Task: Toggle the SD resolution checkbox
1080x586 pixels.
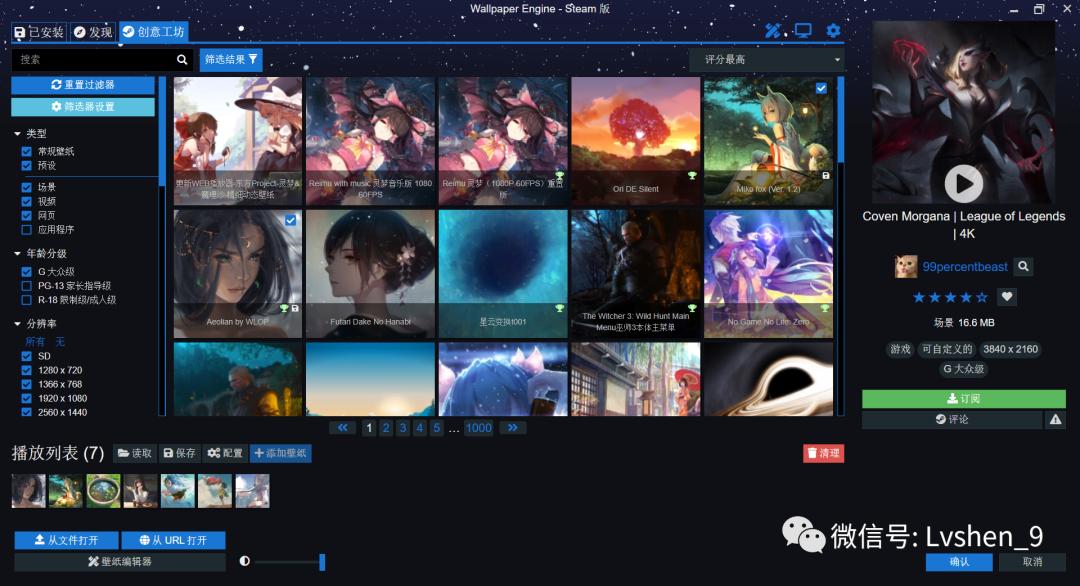Action: [26, 357]
